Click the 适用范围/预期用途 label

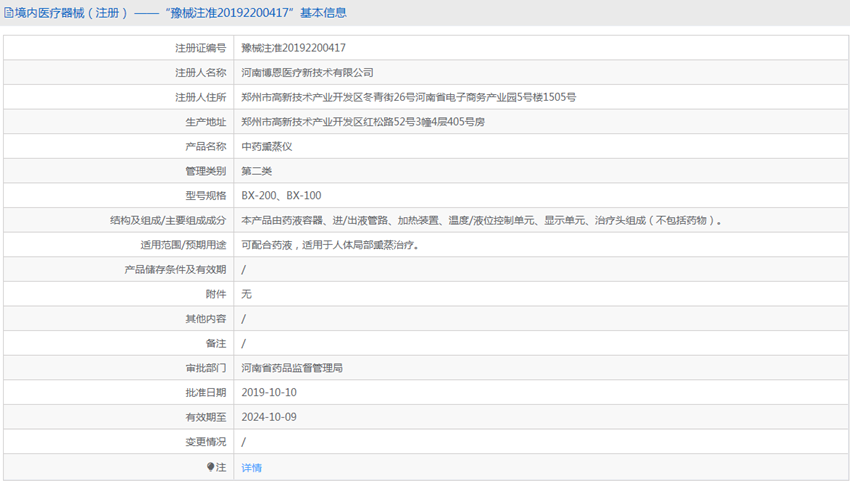click(183, 245)
